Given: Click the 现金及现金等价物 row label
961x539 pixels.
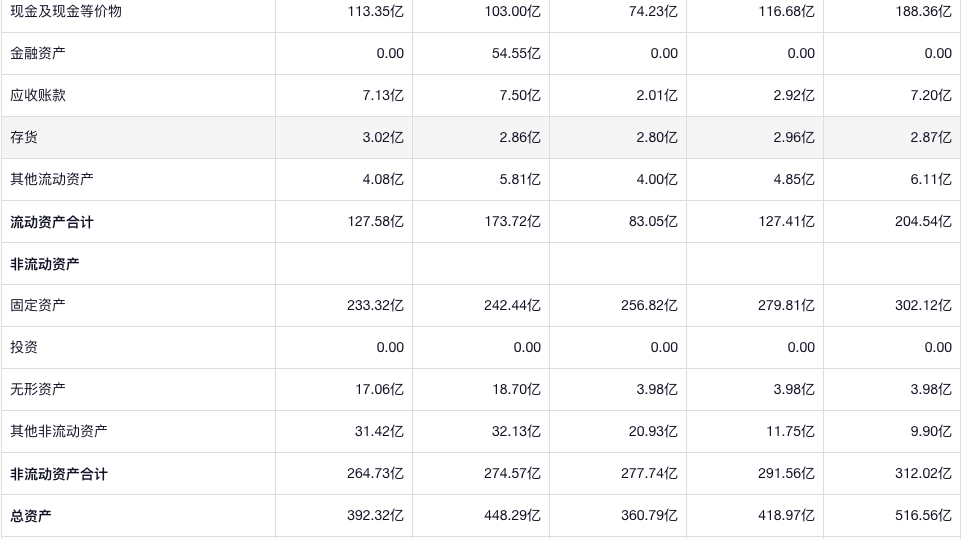Looking at the screenshot, I should (66, 12).
